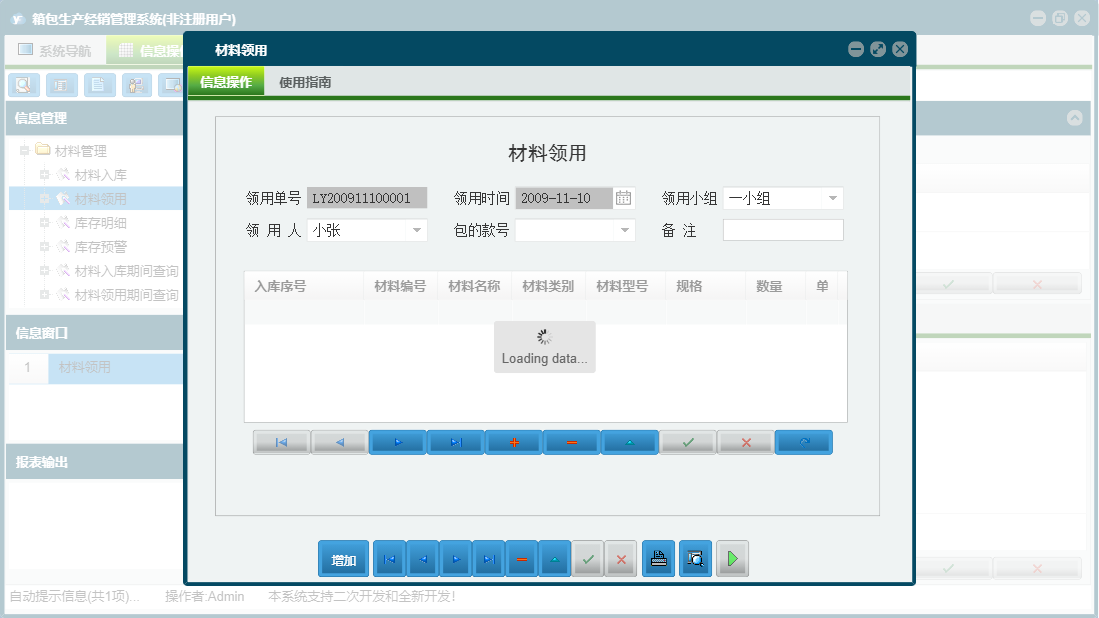Click the user-computer icon in the top toolbar
Viewport: 1099px width, 618px height.
[x=135, y=85]
